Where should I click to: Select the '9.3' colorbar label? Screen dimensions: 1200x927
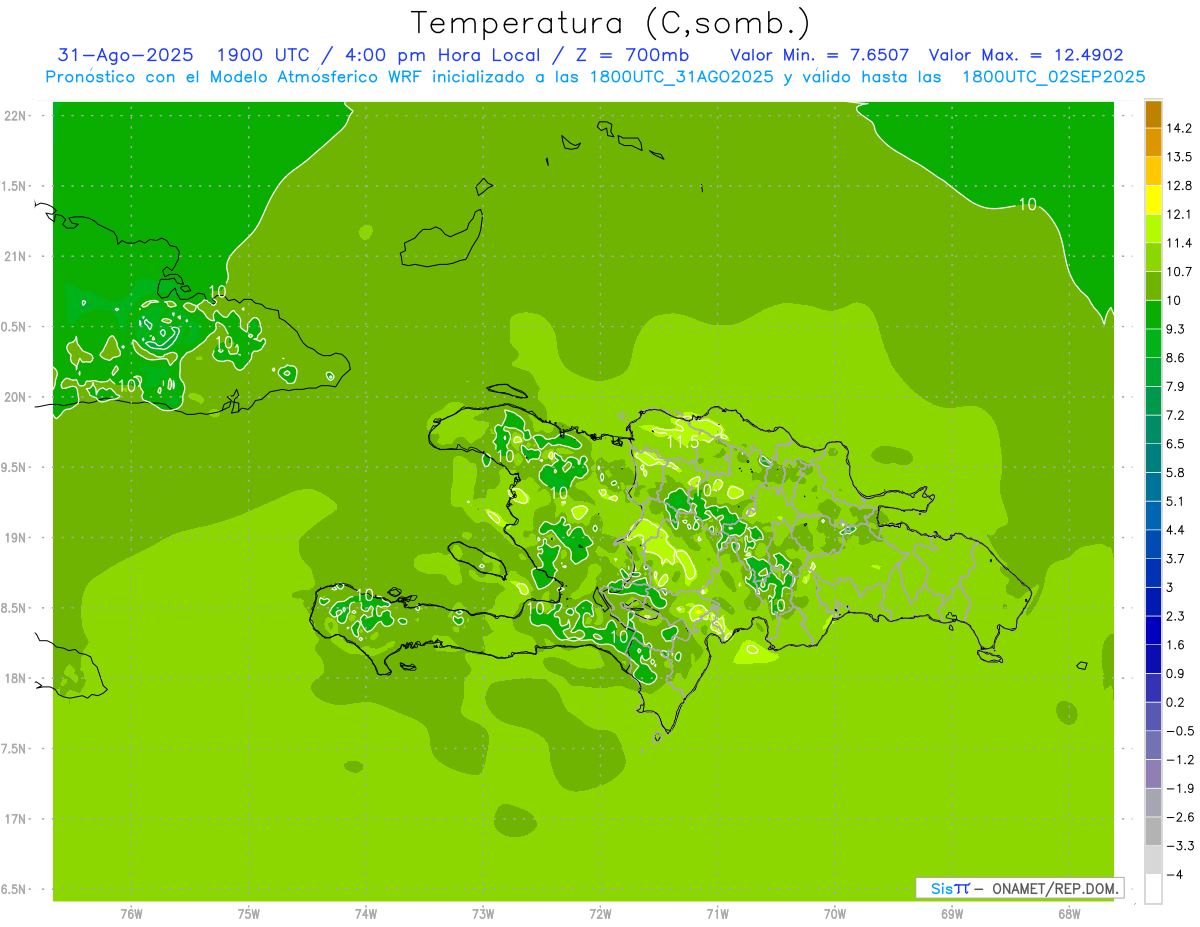(x=1176, y=329)
